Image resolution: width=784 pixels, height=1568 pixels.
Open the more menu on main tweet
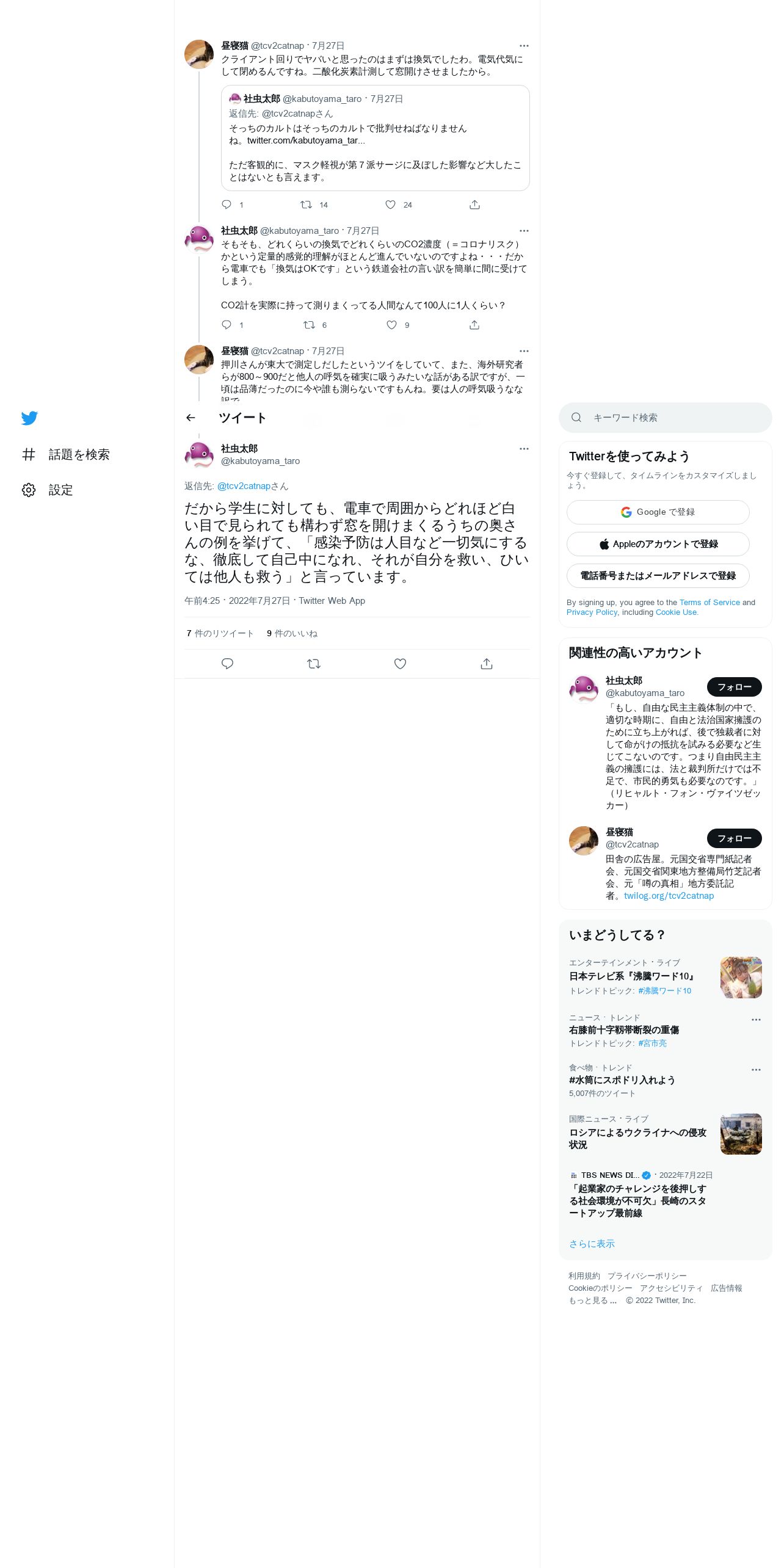point(524,449)
